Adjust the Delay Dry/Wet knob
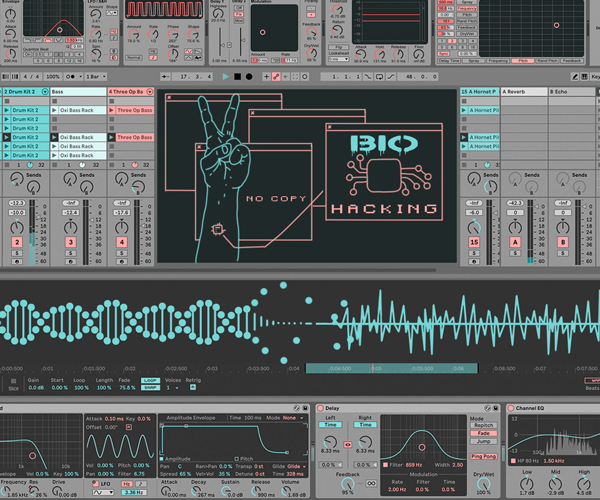Image resolution: width=600 pixels, height=500 pixels. coord(483,484)
